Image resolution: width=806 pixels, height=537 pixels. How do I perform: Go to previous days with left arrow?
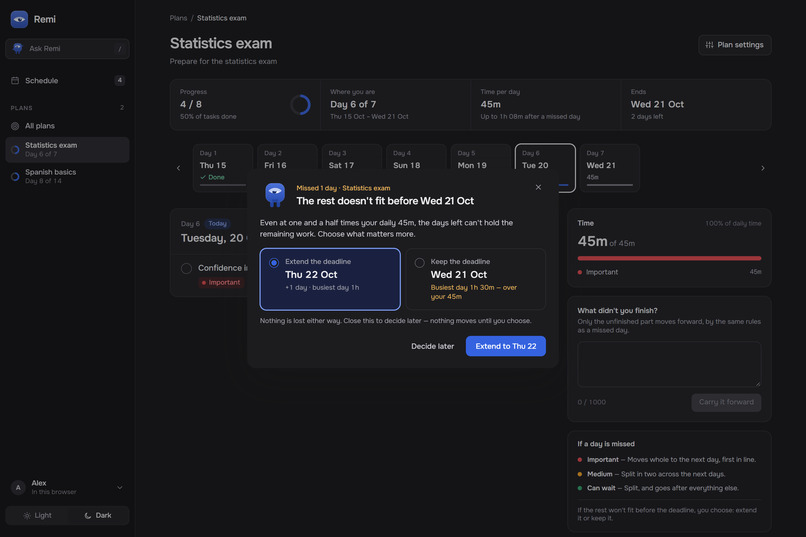[178, 168]
